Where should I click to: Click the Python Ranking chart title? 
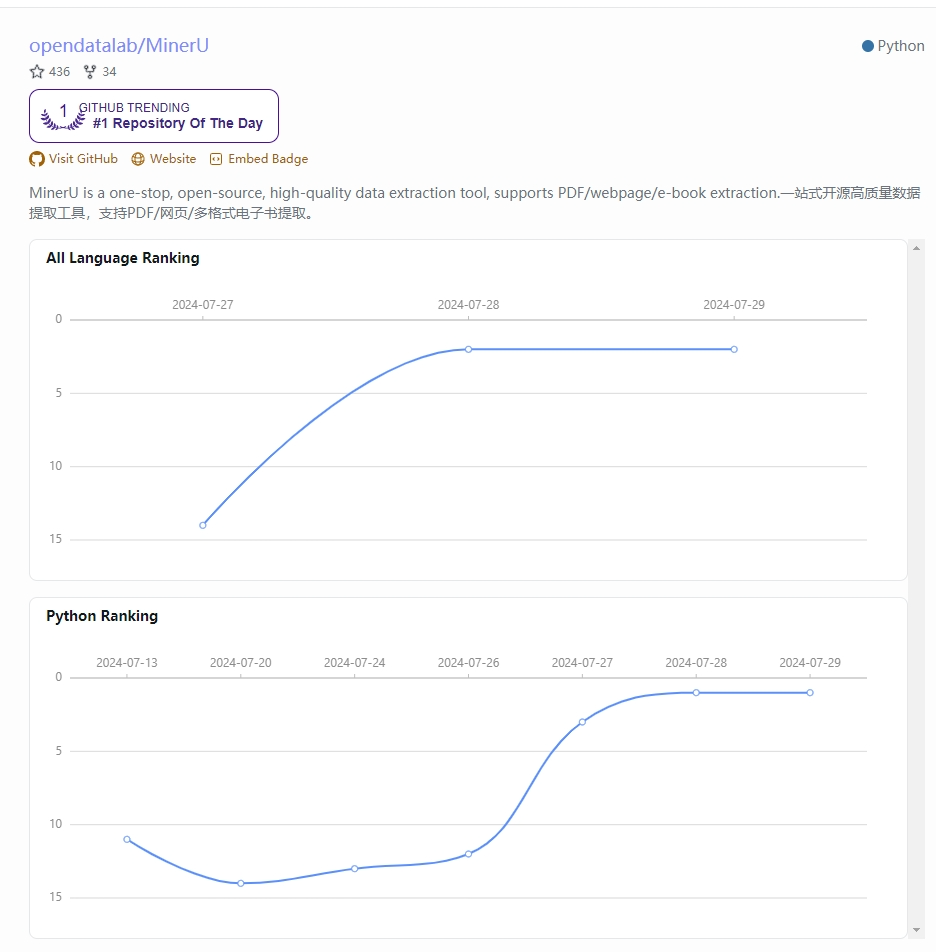click(x=102, y=616)
